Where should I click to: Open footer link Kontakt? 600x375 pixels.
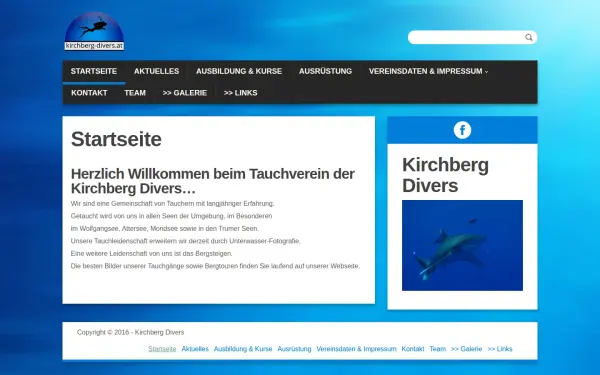[x=413, y=349]
